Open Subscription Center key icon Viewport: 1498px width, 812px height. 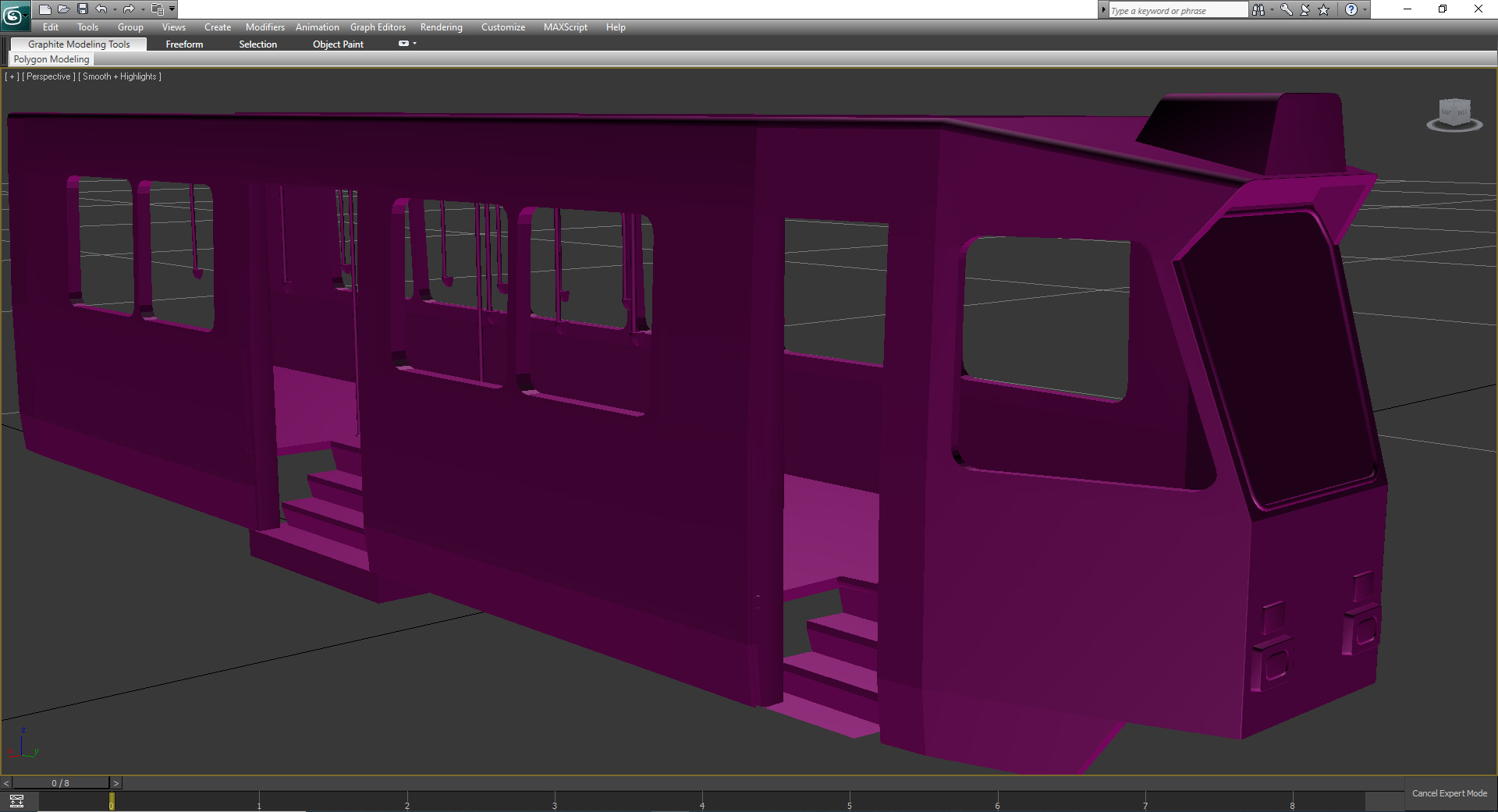coord(1286,9)
